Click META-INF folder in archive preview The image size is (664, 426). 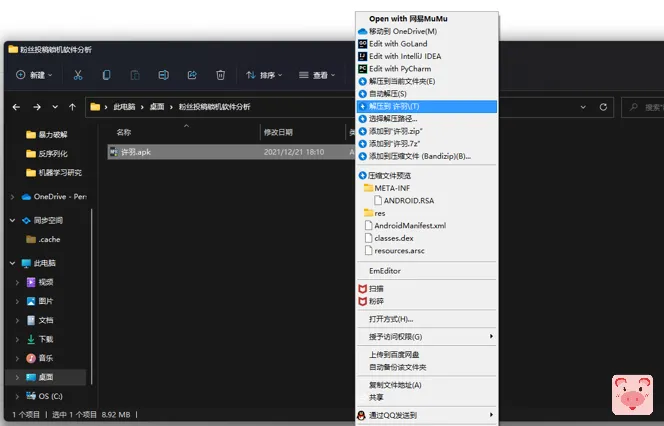(387, 188)
